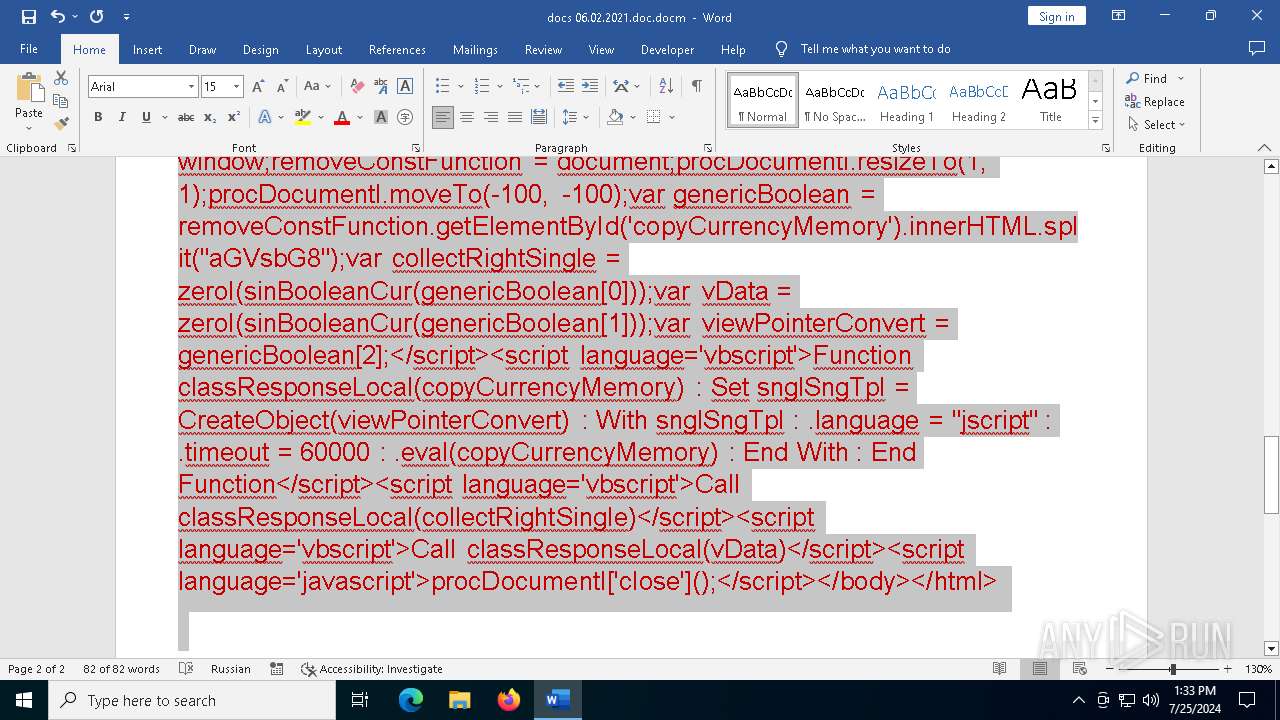Toggle bold formatting

(x=98, y=117)
